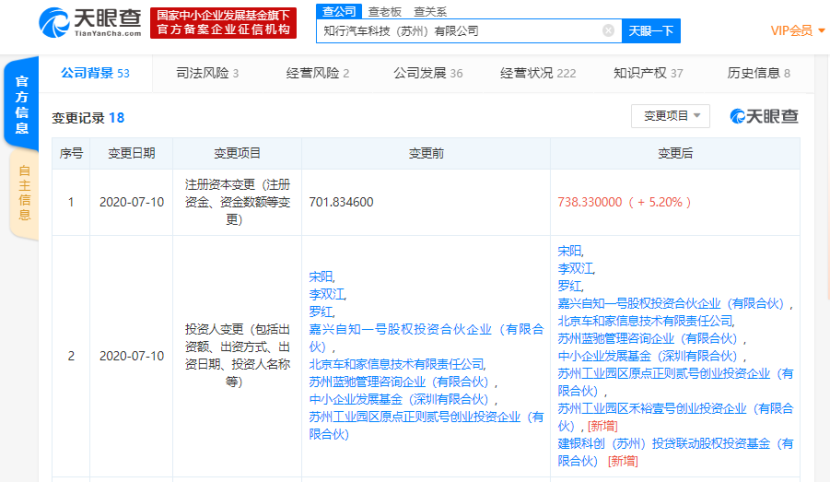Switch to the 查关系 search tab
This screenshot has height=482, width=830.
pyautogui.click(x=430, y=11)
